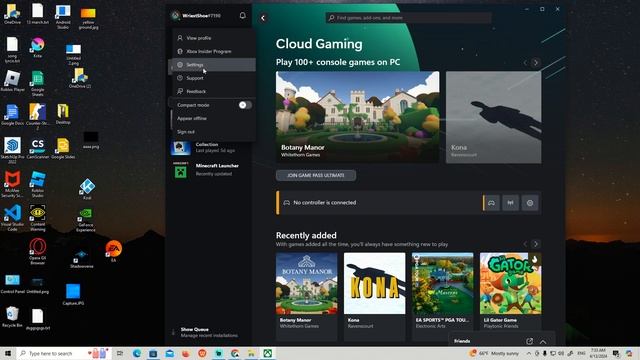The width and height of the screenshot is (640, 360).
Task: Click Xbox app icon in taskbar
Action: click(268, 353)
